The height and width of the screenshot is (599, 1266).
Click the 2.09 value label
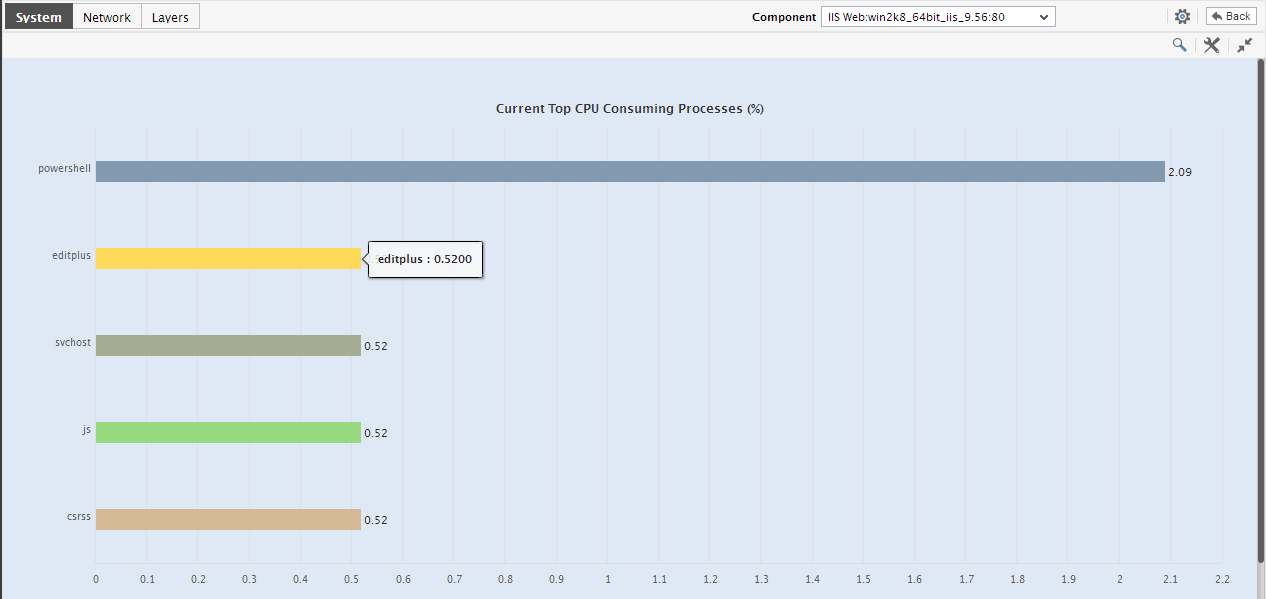[x=1180, y=172]
